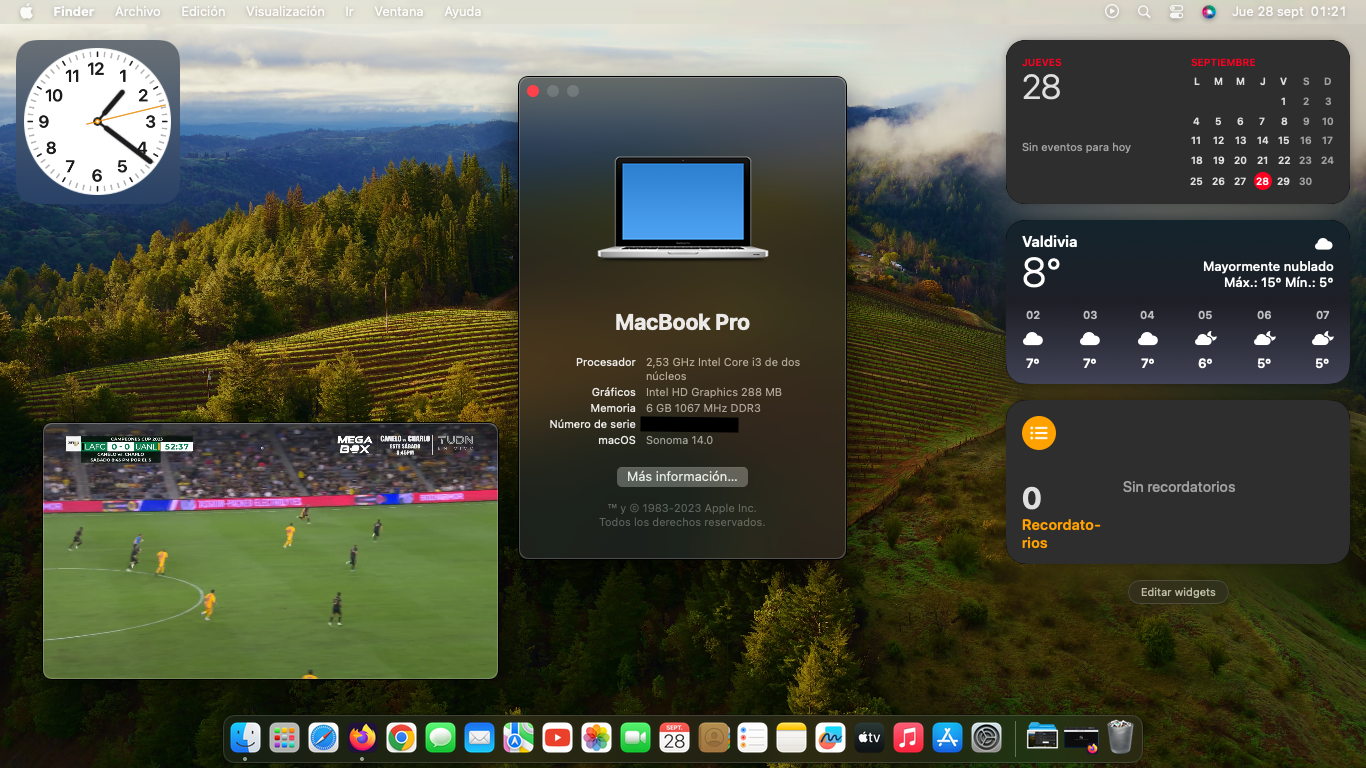The height and width of the screenshot is (768, 1366).
Task: Click '6 GB 1067 MHz DDR3' memory text
Action: click(703, 408)
